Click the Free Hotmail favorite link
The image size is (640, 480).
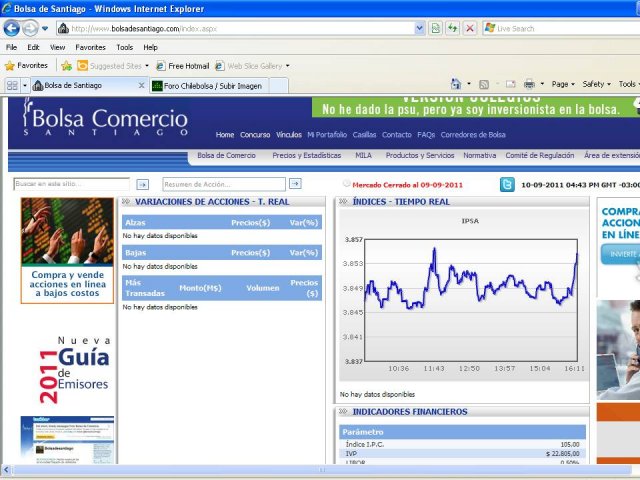click(x=183, y=66)
